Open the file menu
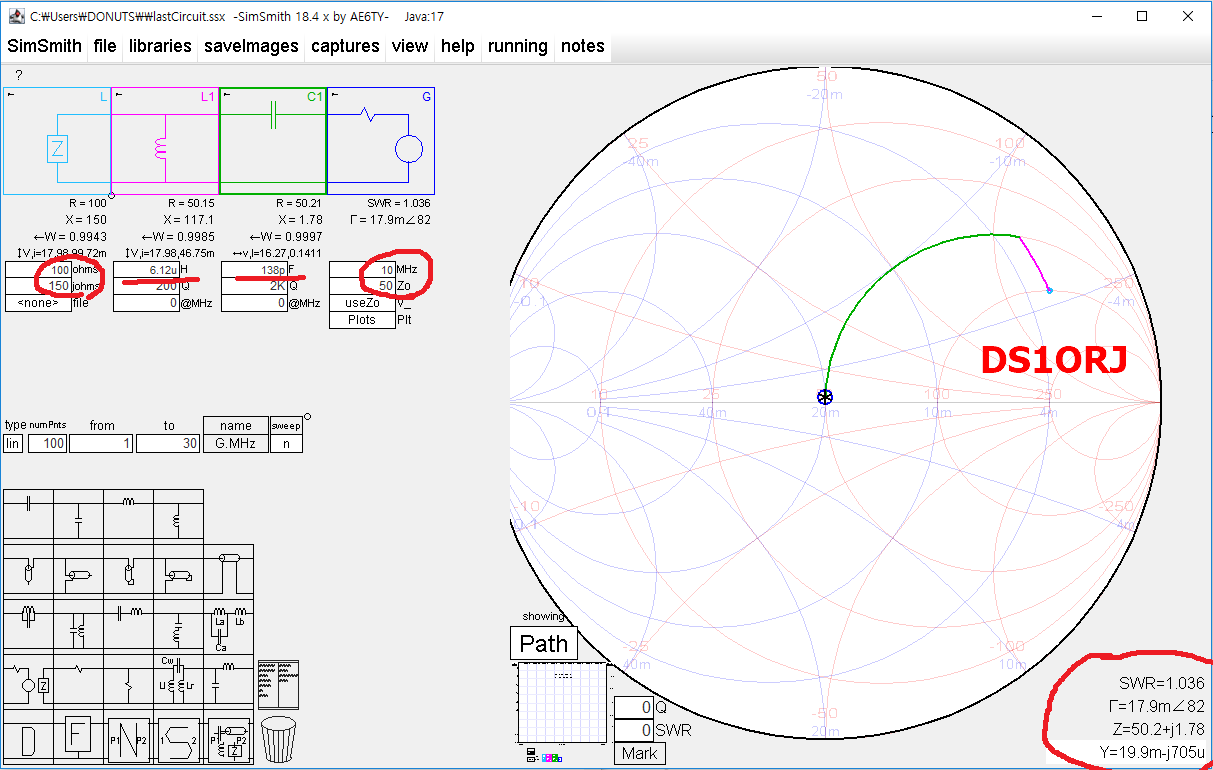The image size is (1213, 770). 105,46
